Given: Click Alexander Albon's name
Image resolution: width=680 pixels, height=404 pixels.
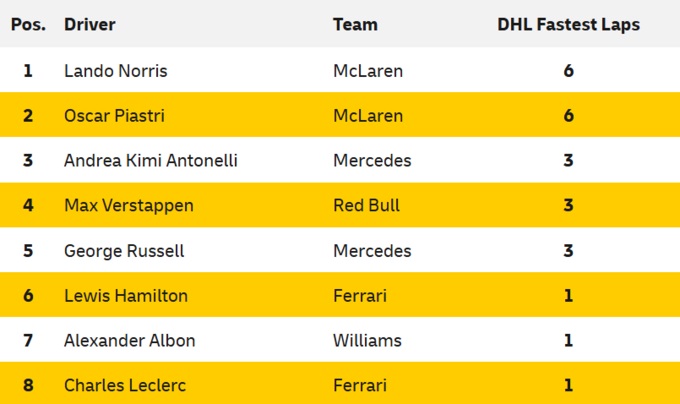Looking at the screenshot, I should [129, 341].
